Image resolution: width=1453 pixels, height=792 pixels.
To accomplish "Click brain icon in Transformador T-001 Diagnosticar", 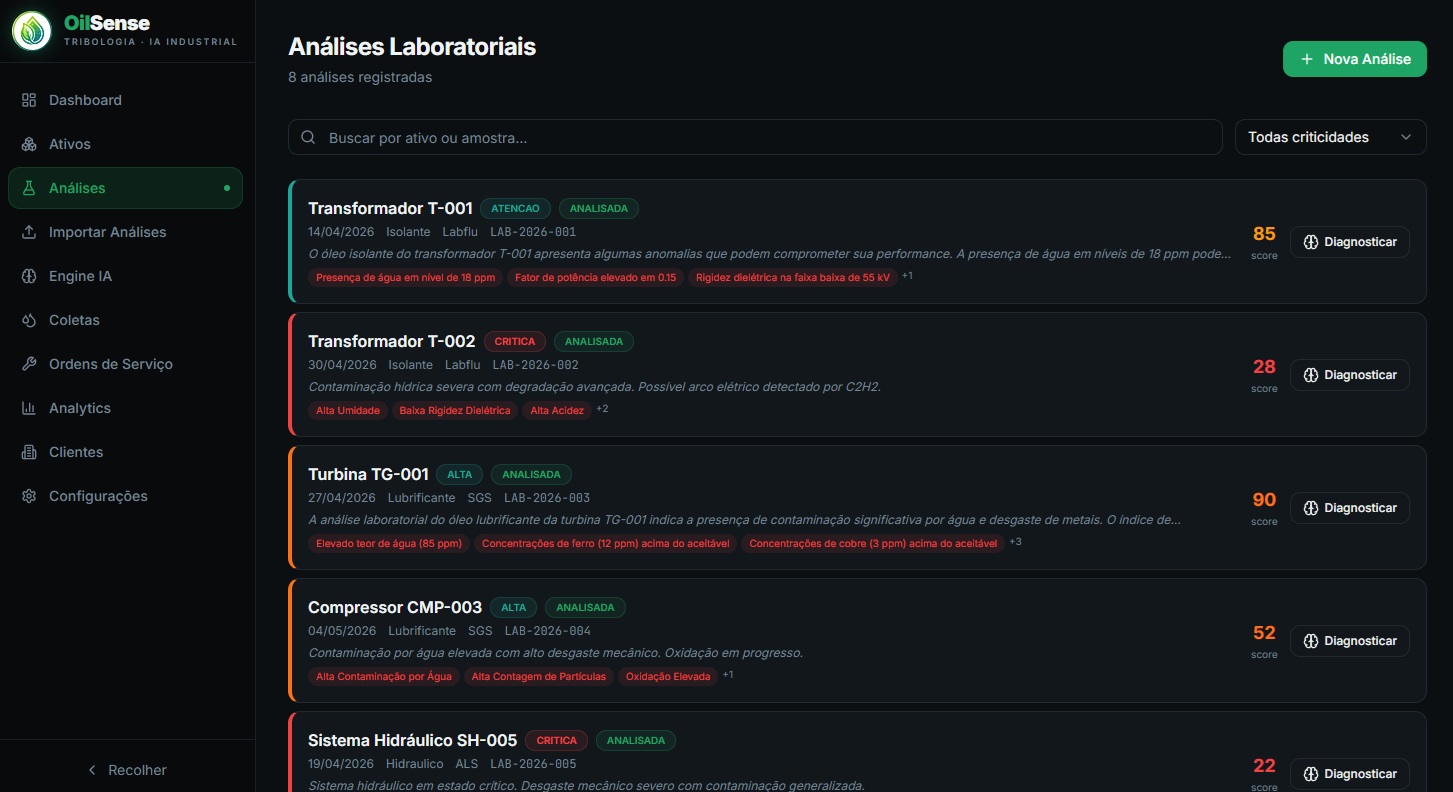I will click(1311, 242).
